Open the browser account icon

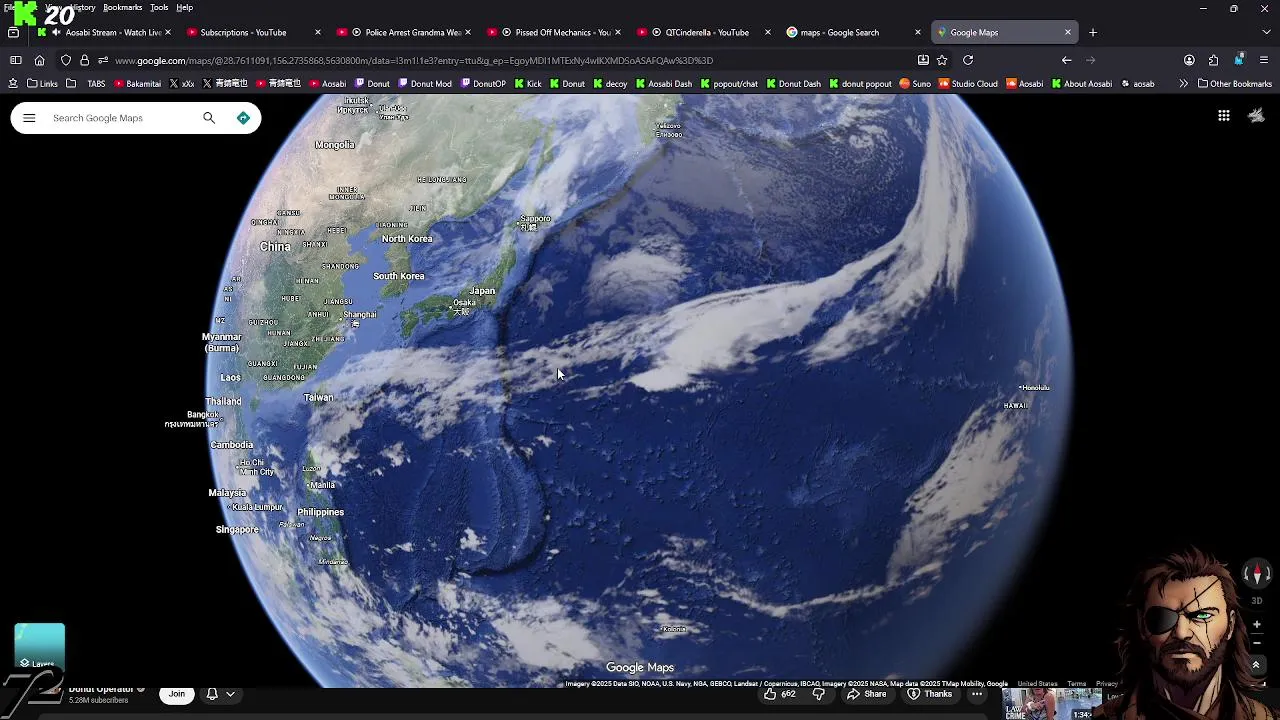click(x=1189, y=60)
